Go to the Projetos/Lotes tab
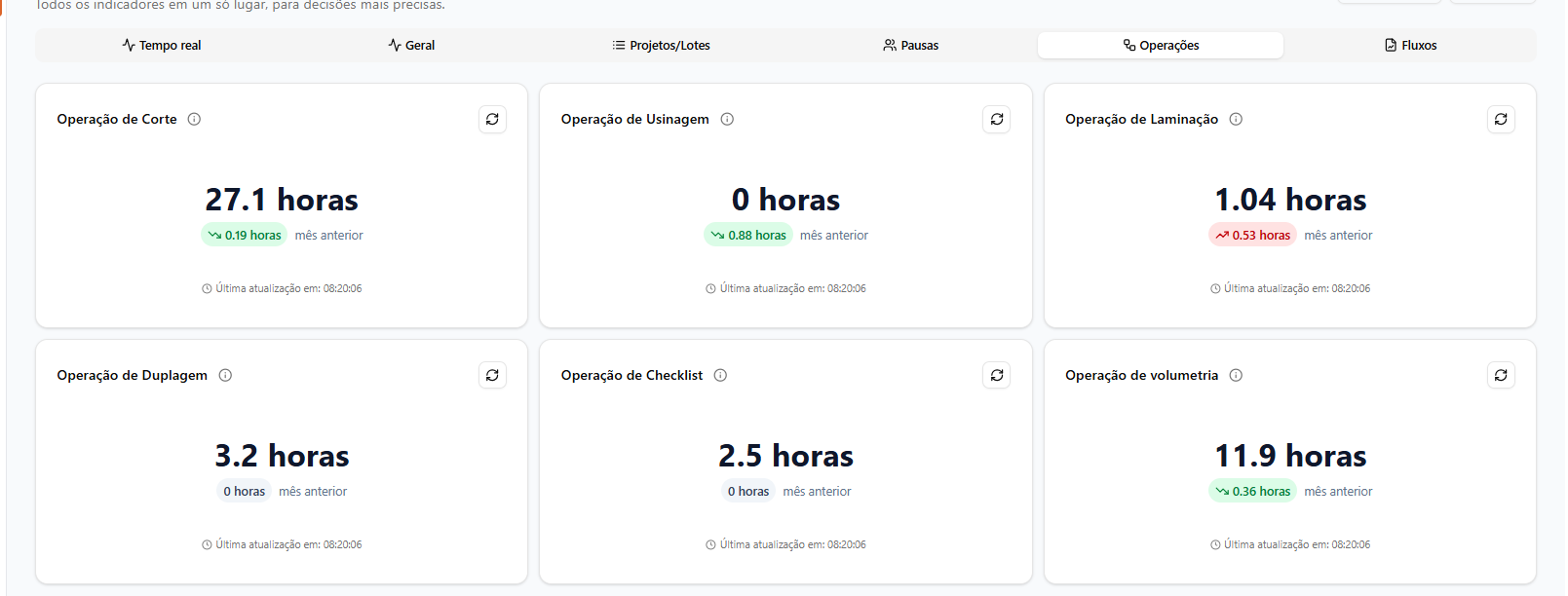The image size is (1568, 596). (x=661, y=45)
